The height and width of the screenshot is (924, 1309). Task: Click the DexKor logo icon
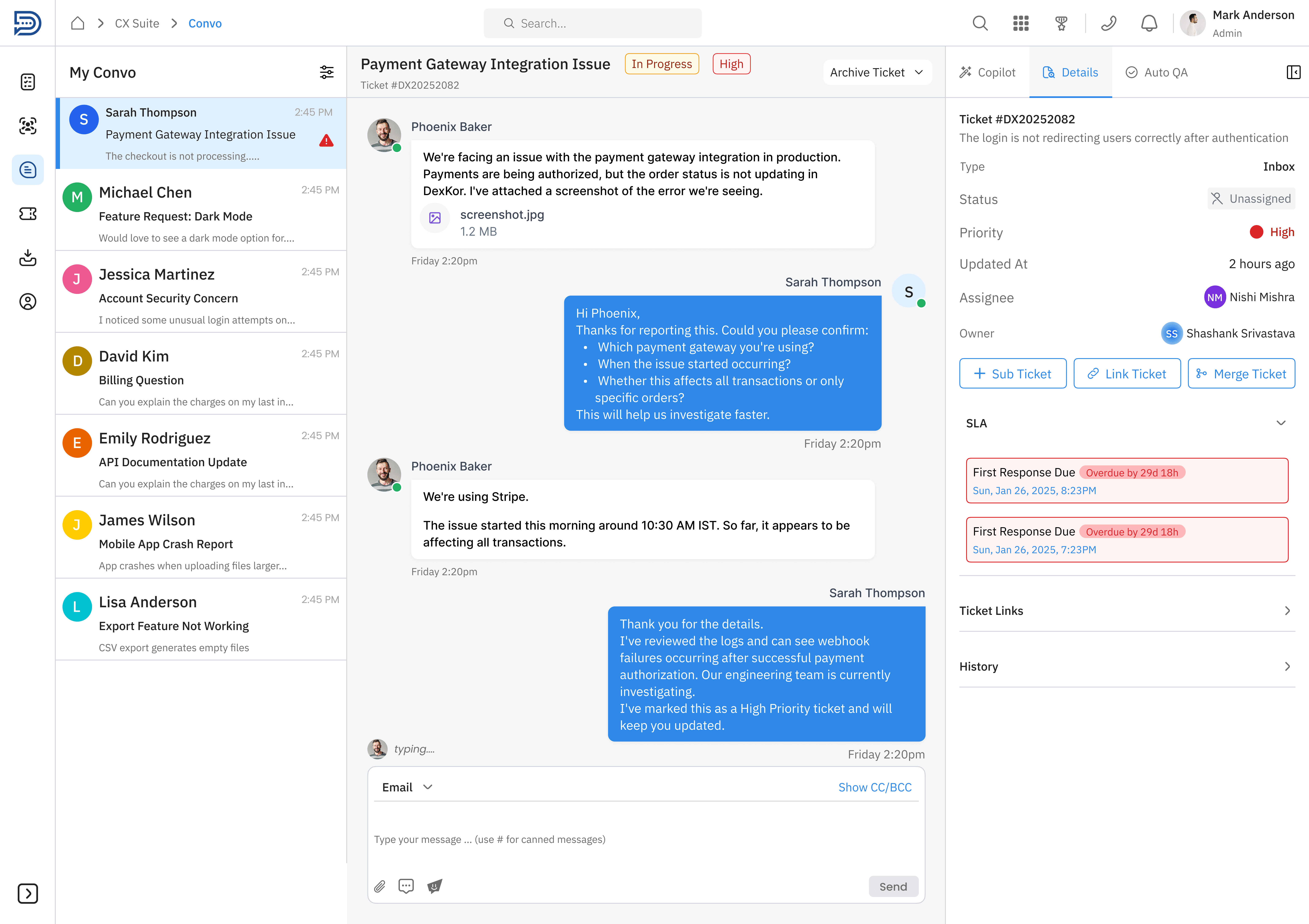click(27, 23)
